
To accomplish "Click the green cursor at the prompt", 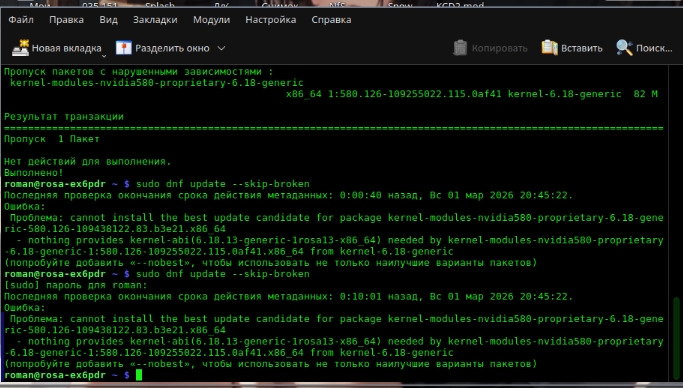I will [139, 375].
